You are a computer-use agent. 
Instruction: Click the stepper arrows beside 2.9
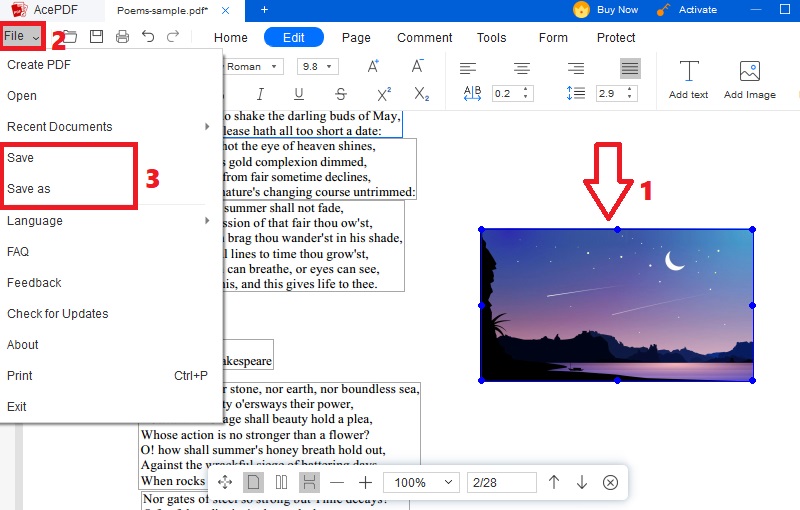pyautogui.click(x=630, y=93)
